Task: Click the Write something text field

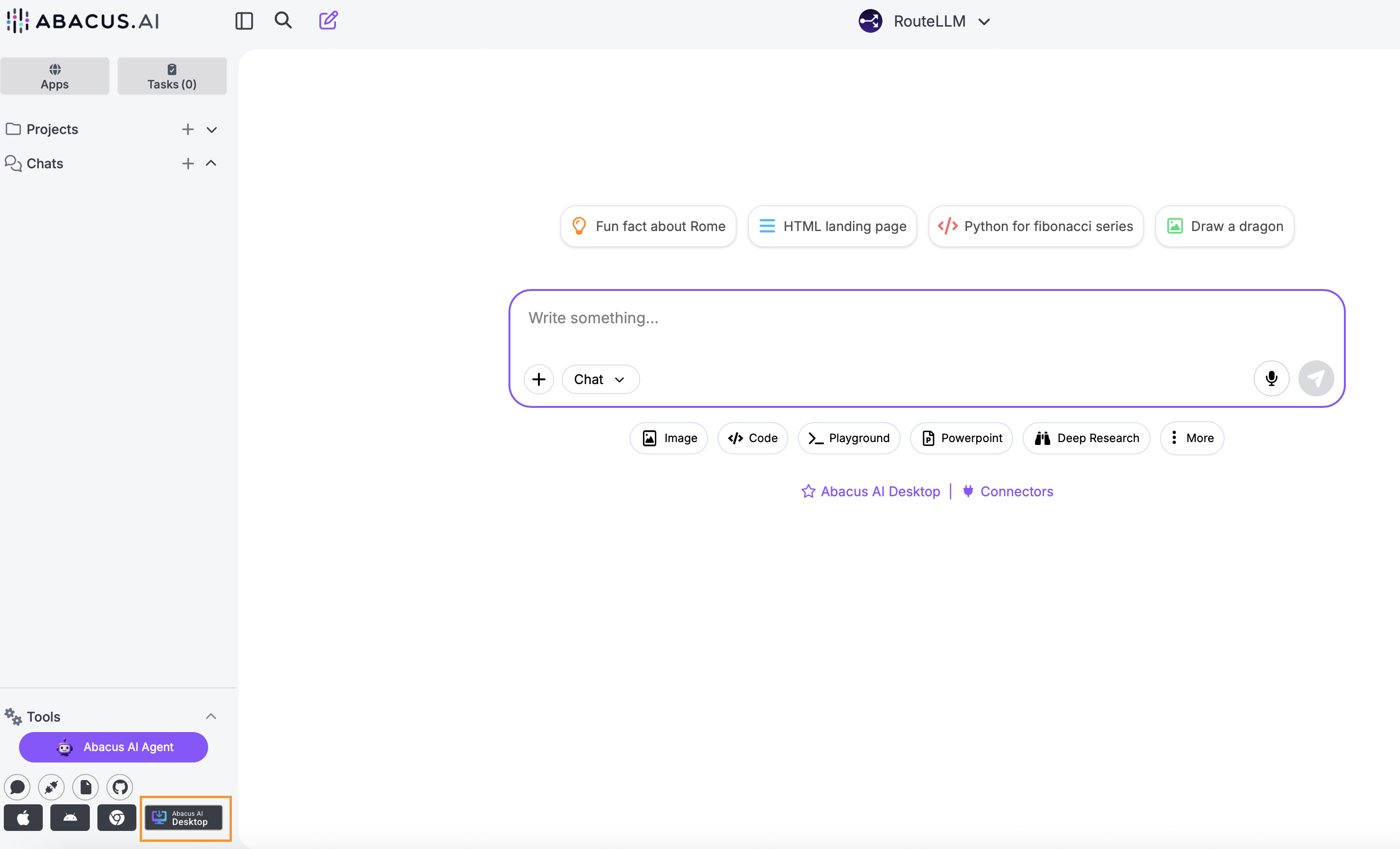Action: pyautogui.click(x=886, y=318)
